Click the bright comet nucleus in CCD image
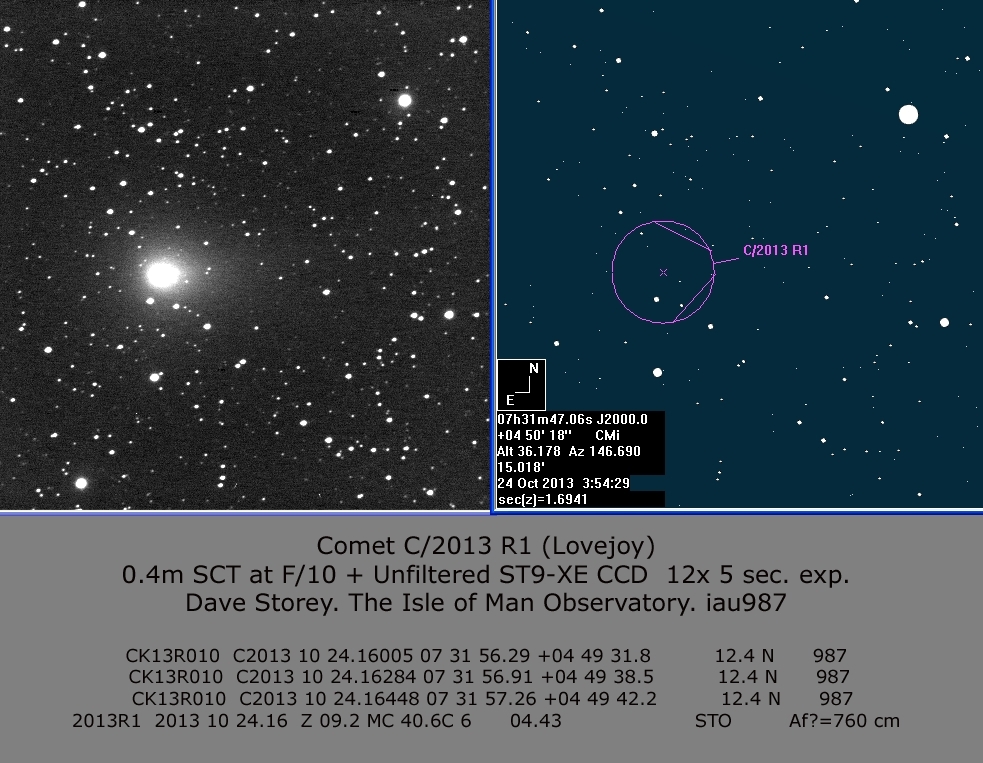This screenshot has width=983, height=763. click(163, 275)
